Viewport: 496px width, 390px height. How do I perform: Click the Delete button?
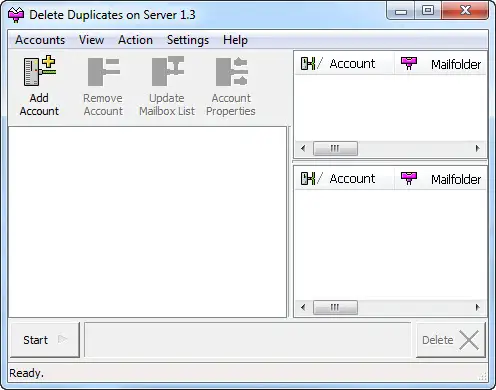point(451,340)
